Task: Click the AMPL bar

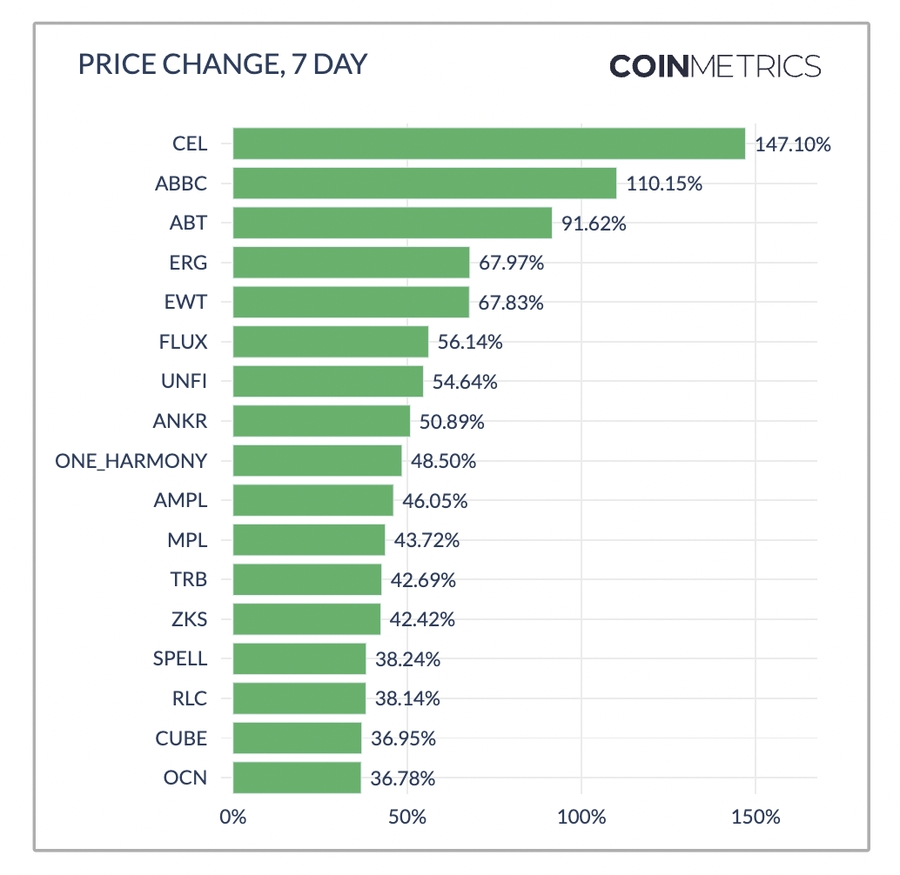Action: tap(313, 500)
